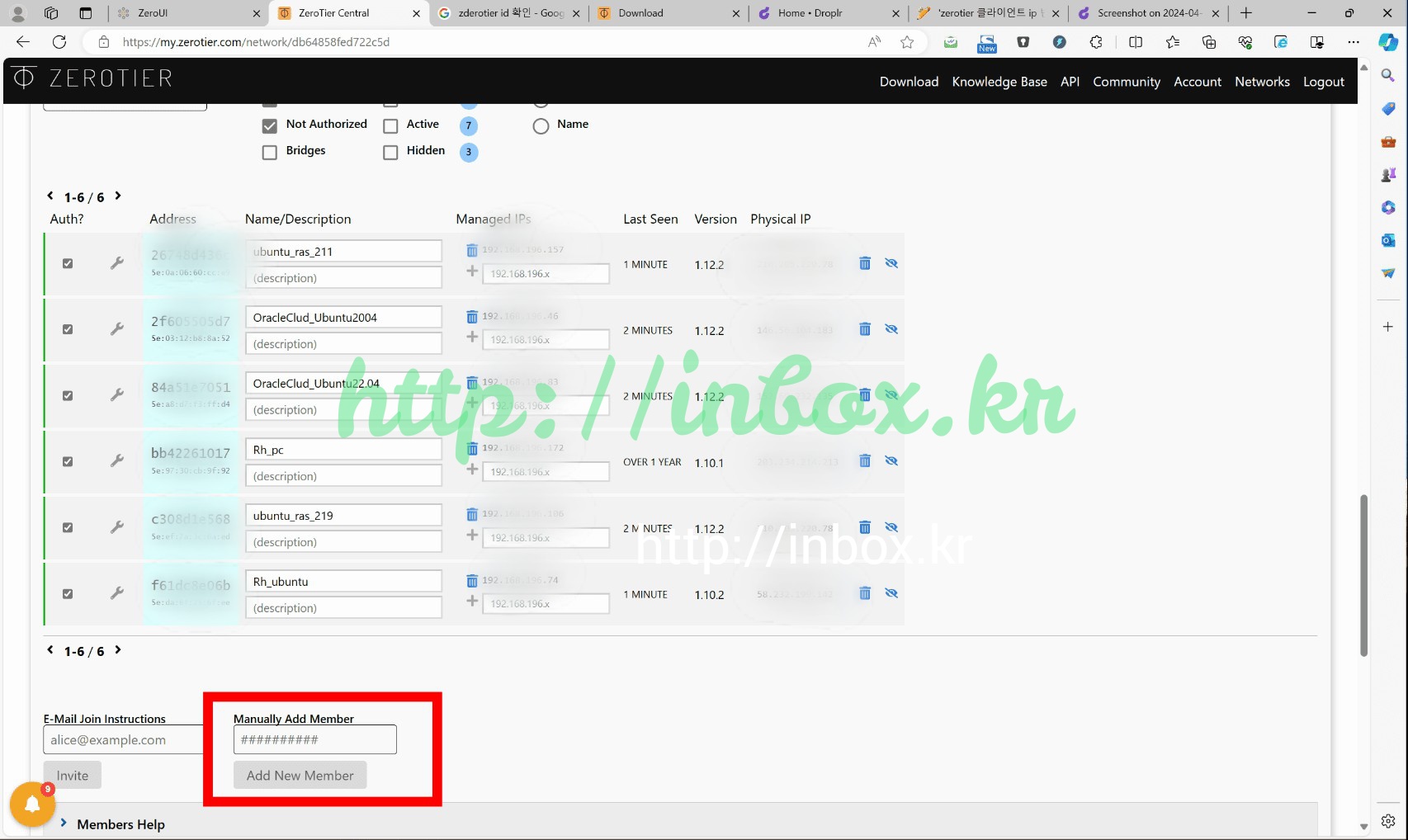Add managed IP plus for Rh_pc
The width and height of the screenshot is (1408, 840).
472,470
